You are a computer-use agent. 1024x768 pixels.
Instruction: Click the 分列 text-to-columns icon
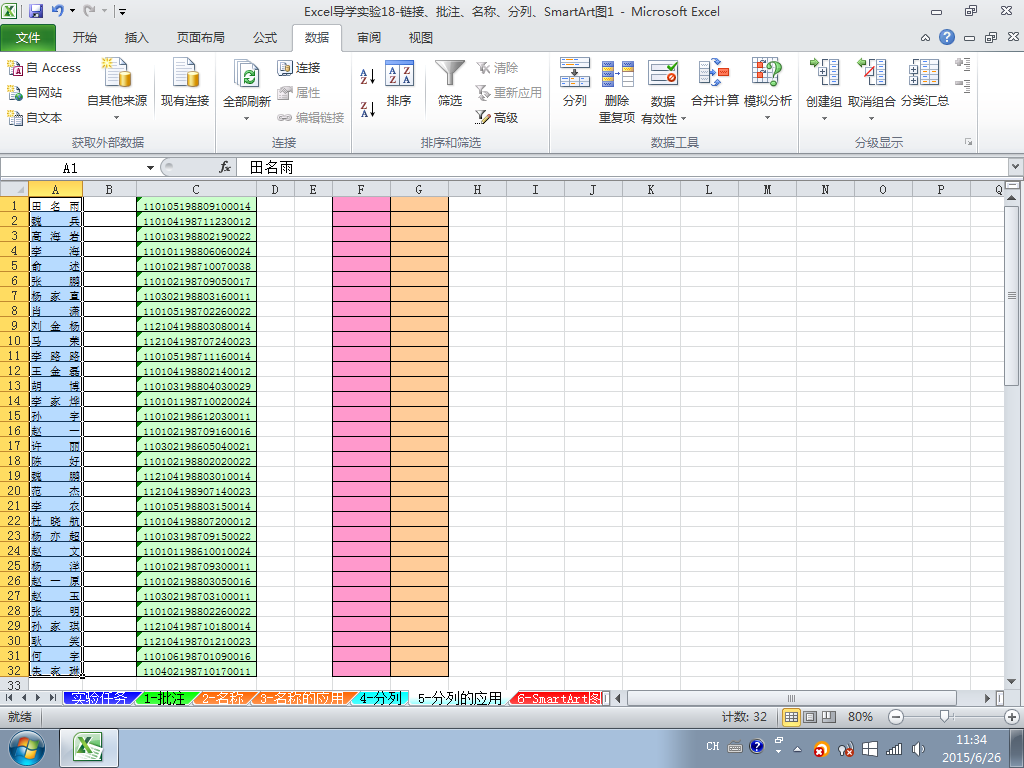pos(575,72)
